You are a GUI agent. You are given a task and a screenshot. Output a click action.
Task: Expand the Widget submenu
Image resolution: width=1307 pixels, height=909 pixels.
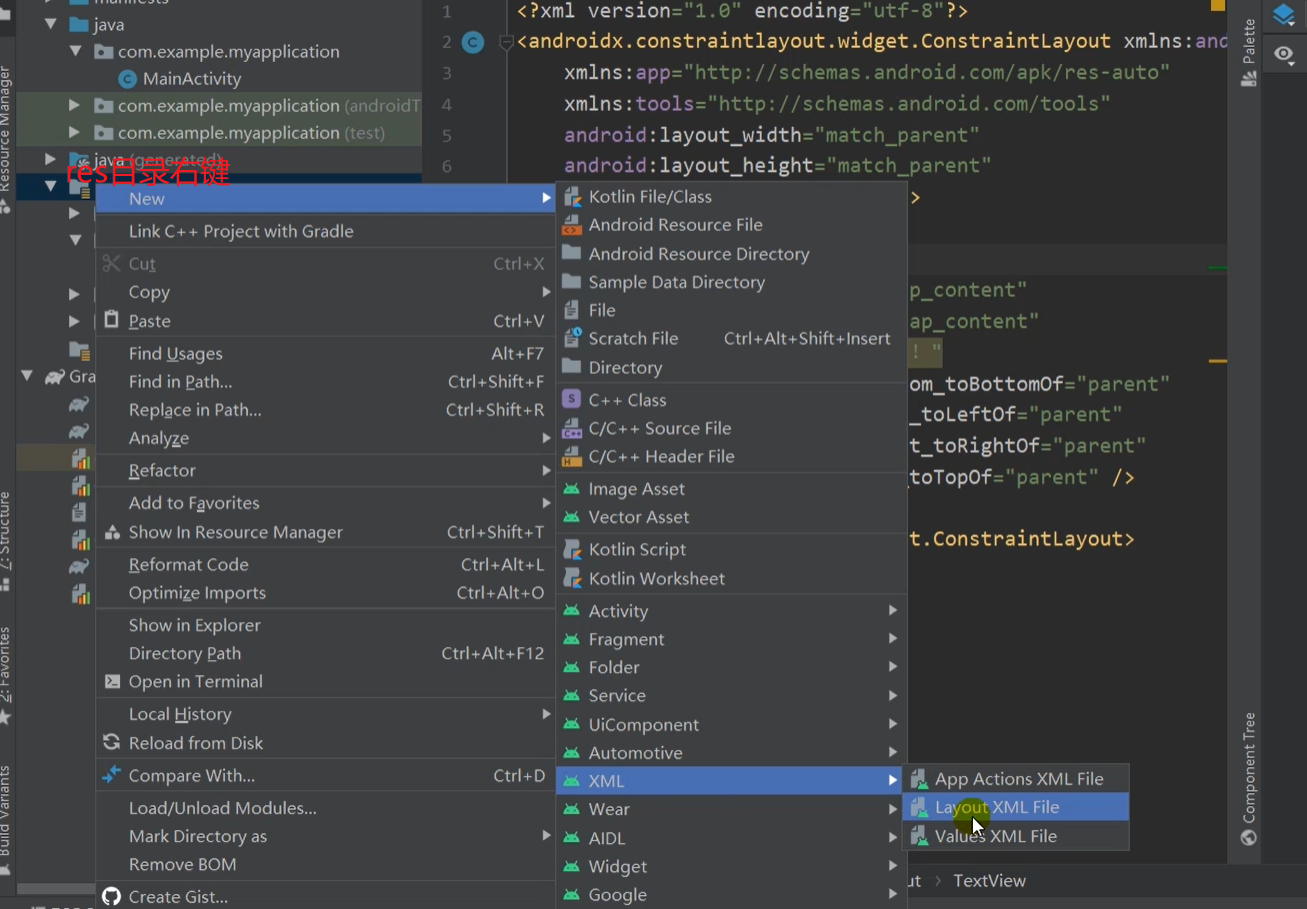click(731, 866)
